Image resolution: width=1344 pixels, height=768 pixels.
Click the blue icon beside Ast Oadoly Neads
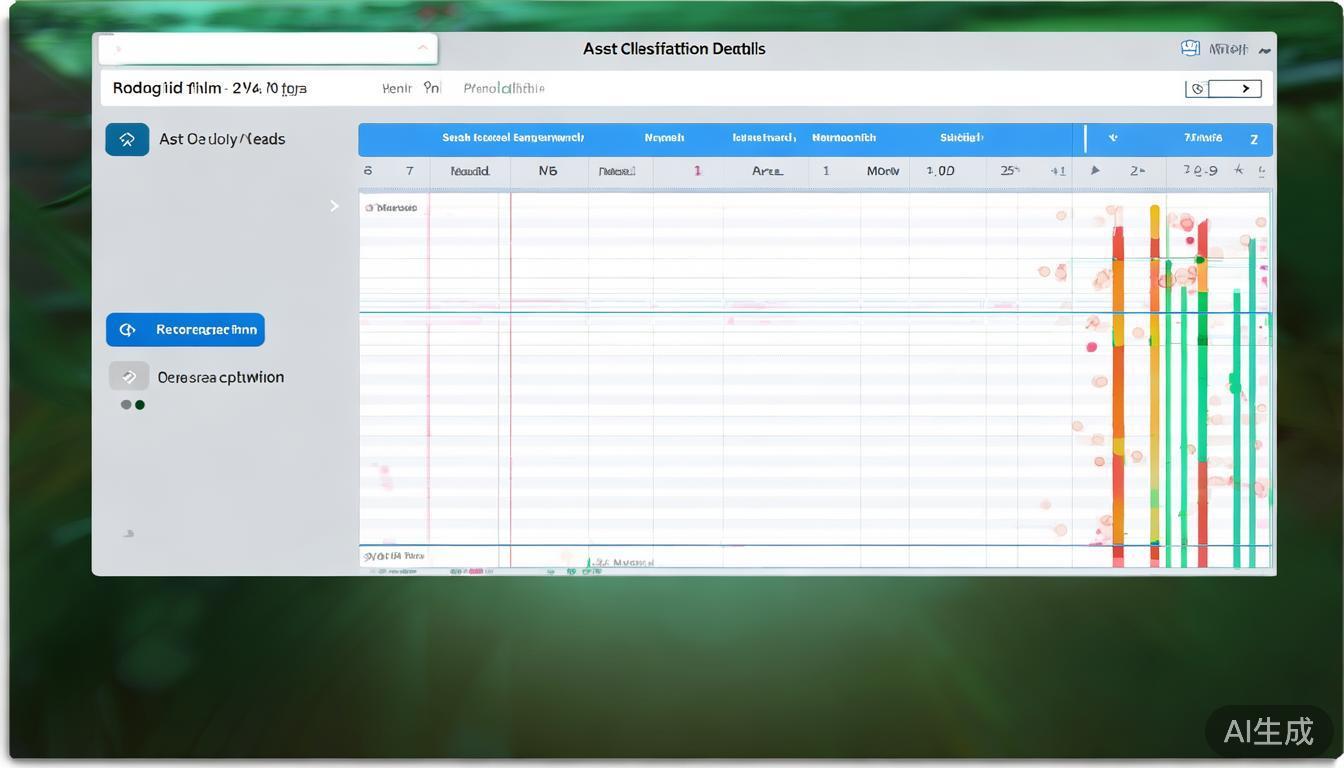127,140
